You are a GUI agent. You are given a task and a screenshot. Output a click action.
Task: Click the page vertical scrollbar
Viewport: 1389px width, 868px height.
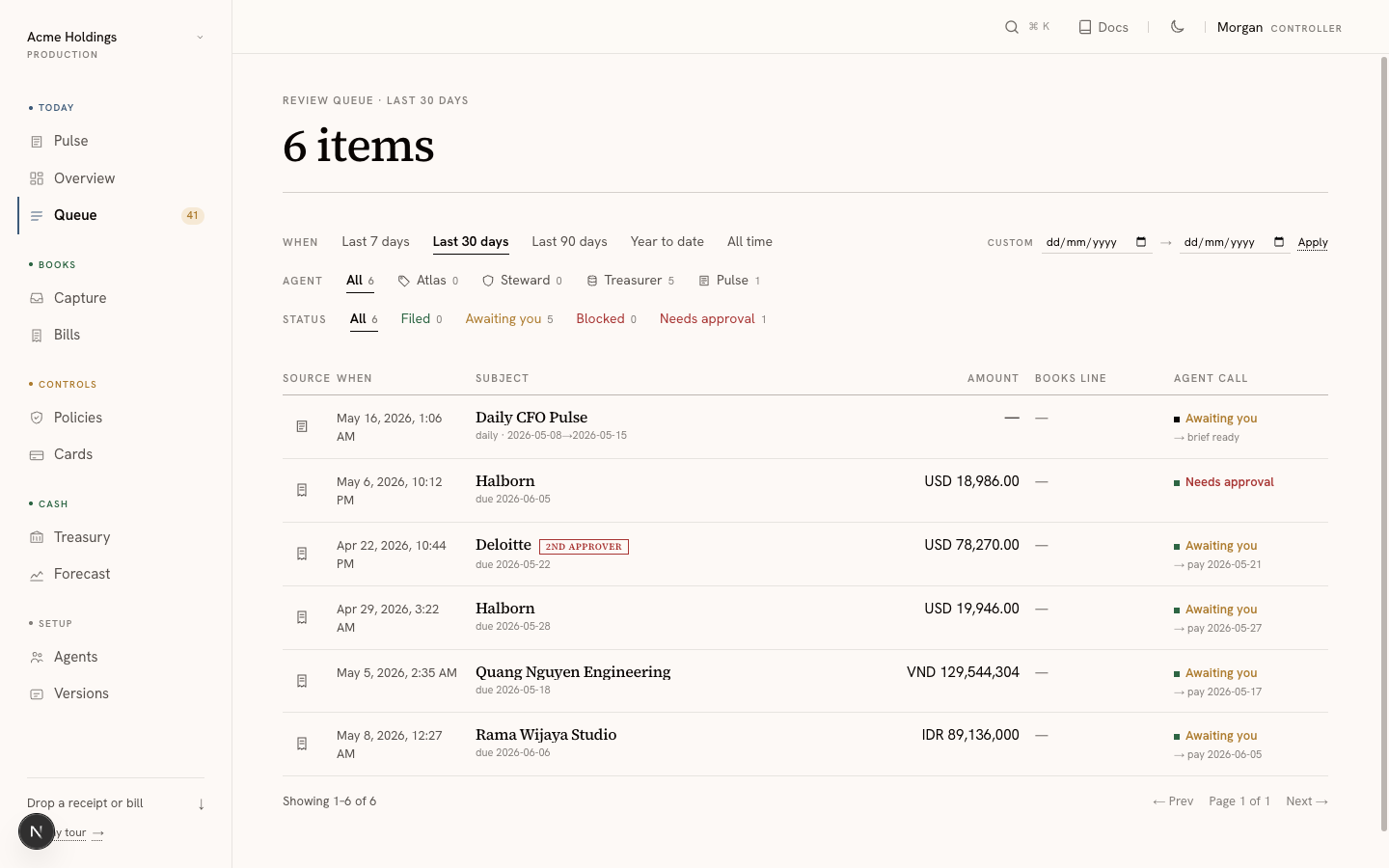(x=1383, y=444)
